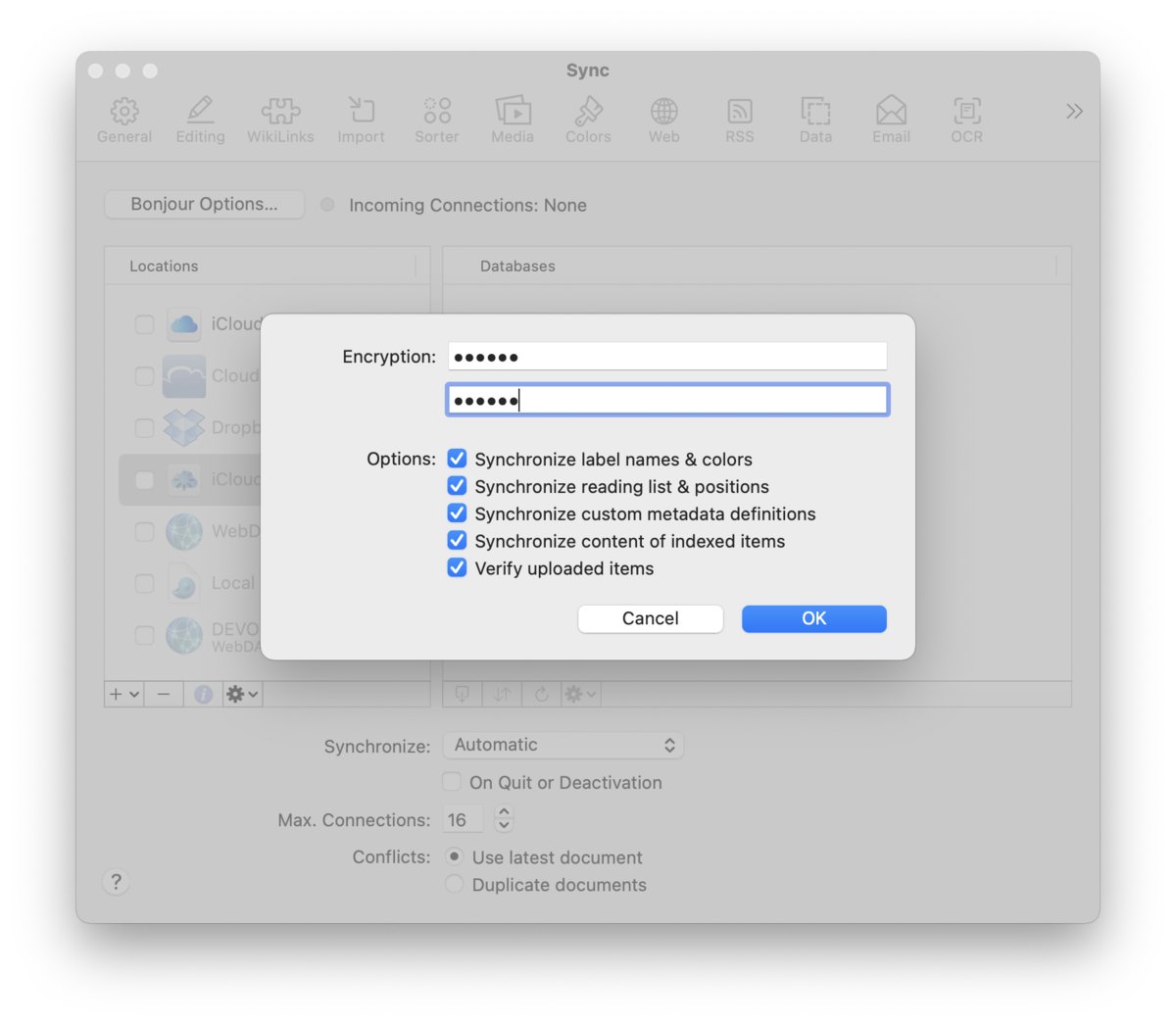This screenshot has width=1176, height=1024.
Task: Open the Import preferences pane
Action: (x=361, y=121)
